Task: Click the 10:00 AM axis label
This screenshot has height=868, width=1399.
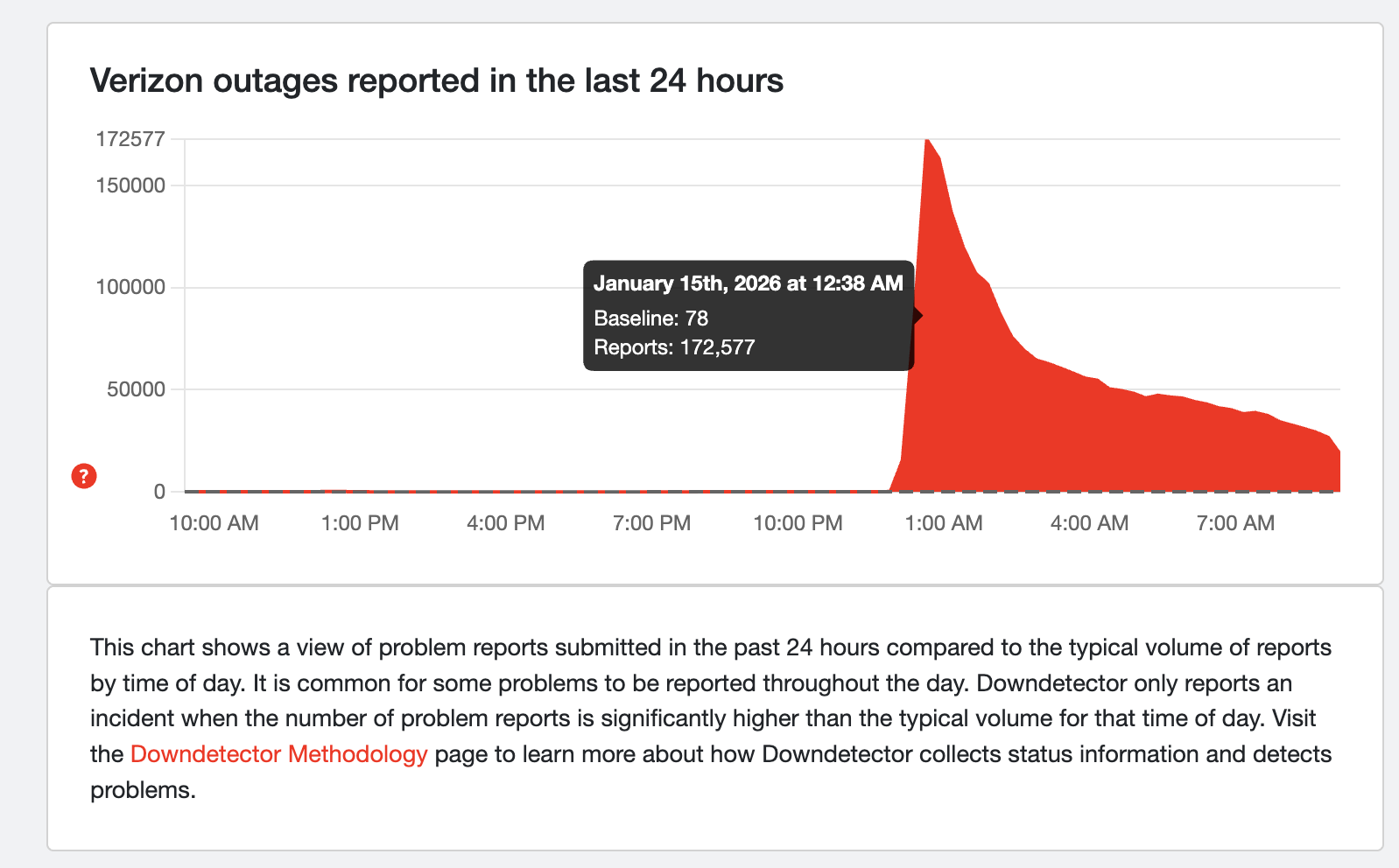Action: [213, 522]
